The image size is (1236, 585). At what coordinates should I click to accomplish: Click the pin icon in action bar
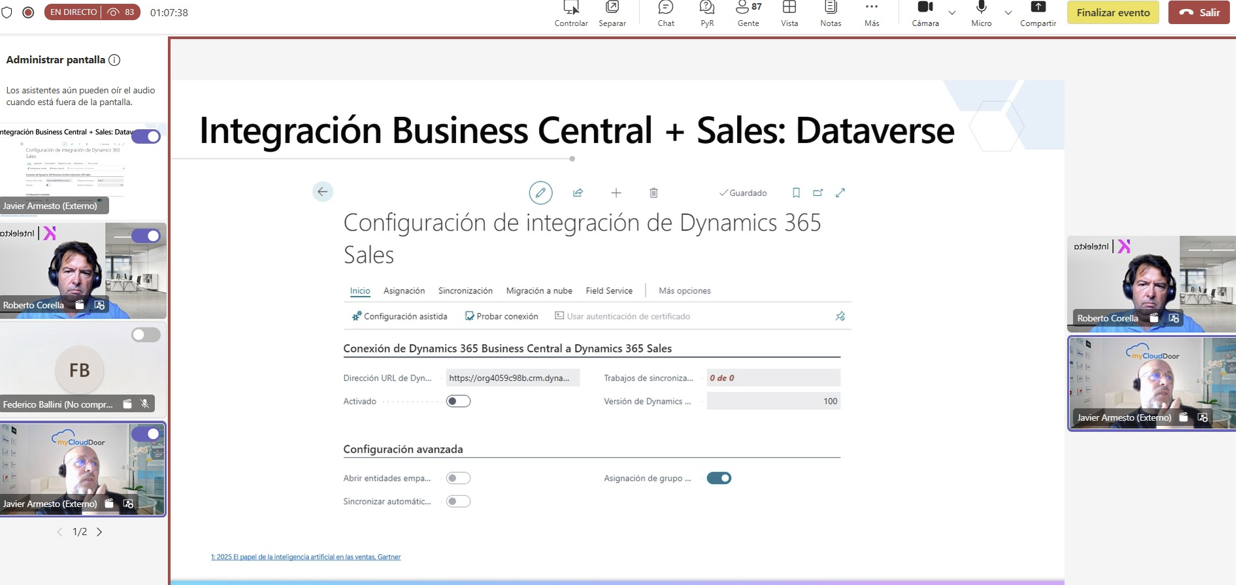pyautogui.click(x=840, y=316)
